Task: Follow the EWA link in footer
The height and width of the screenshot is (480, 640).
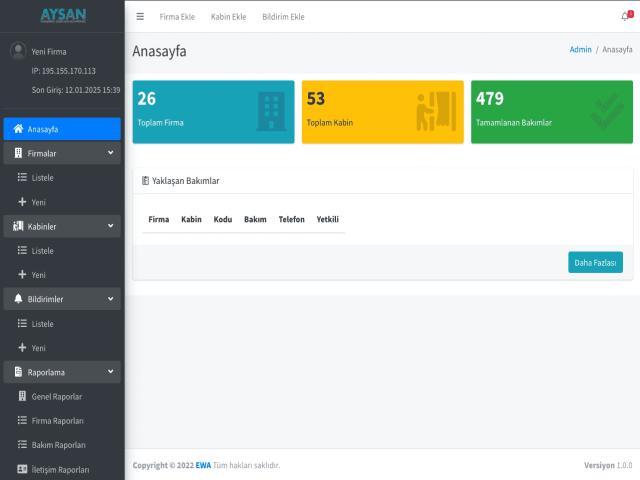Action: 203,465
